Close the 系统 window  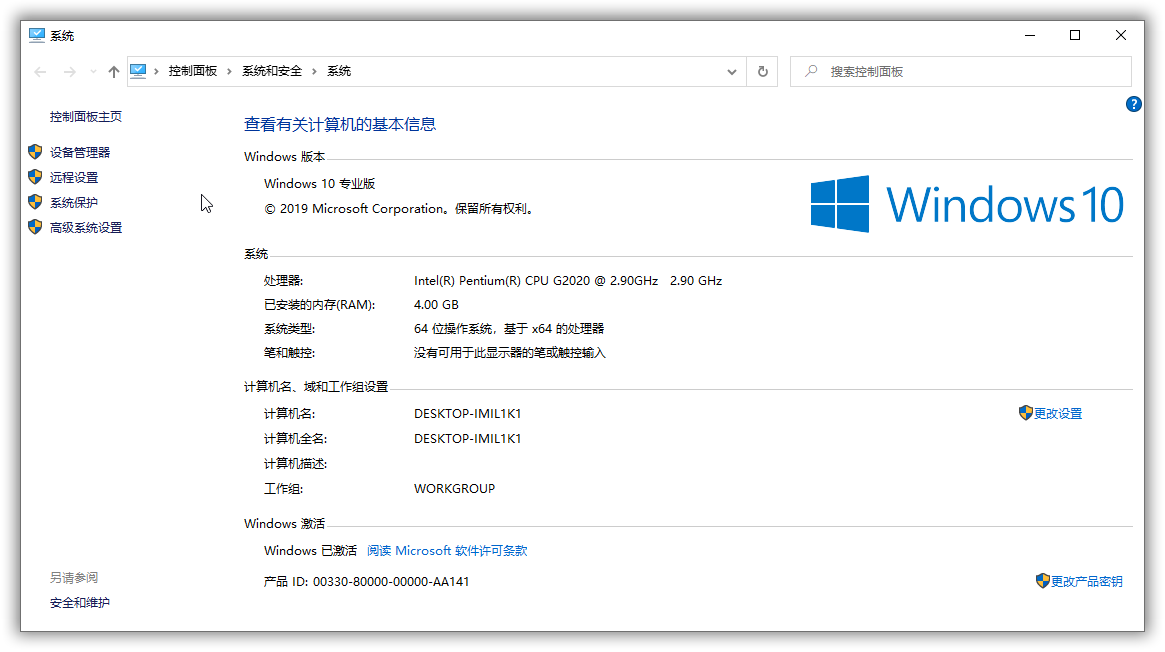pos(1121,35)
